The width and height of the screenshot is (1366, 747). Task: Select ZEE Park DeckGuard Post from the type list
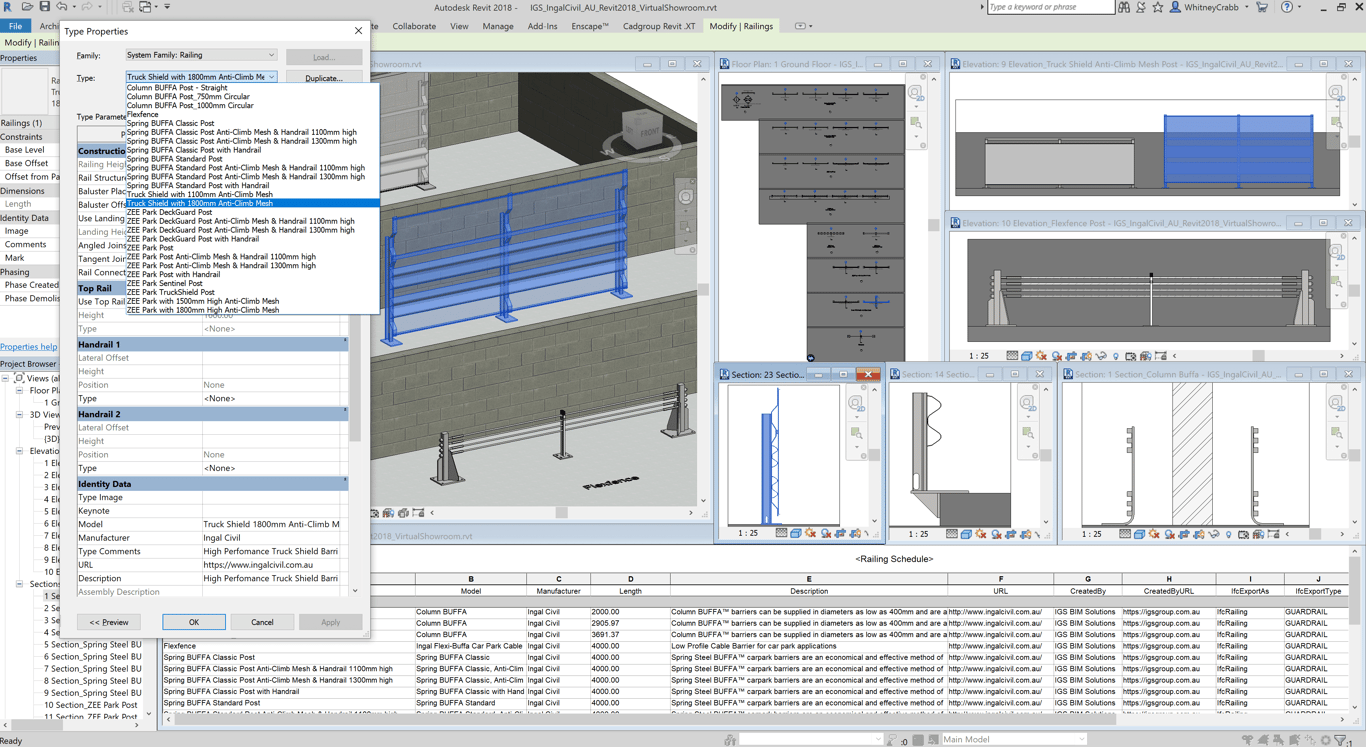168,212
